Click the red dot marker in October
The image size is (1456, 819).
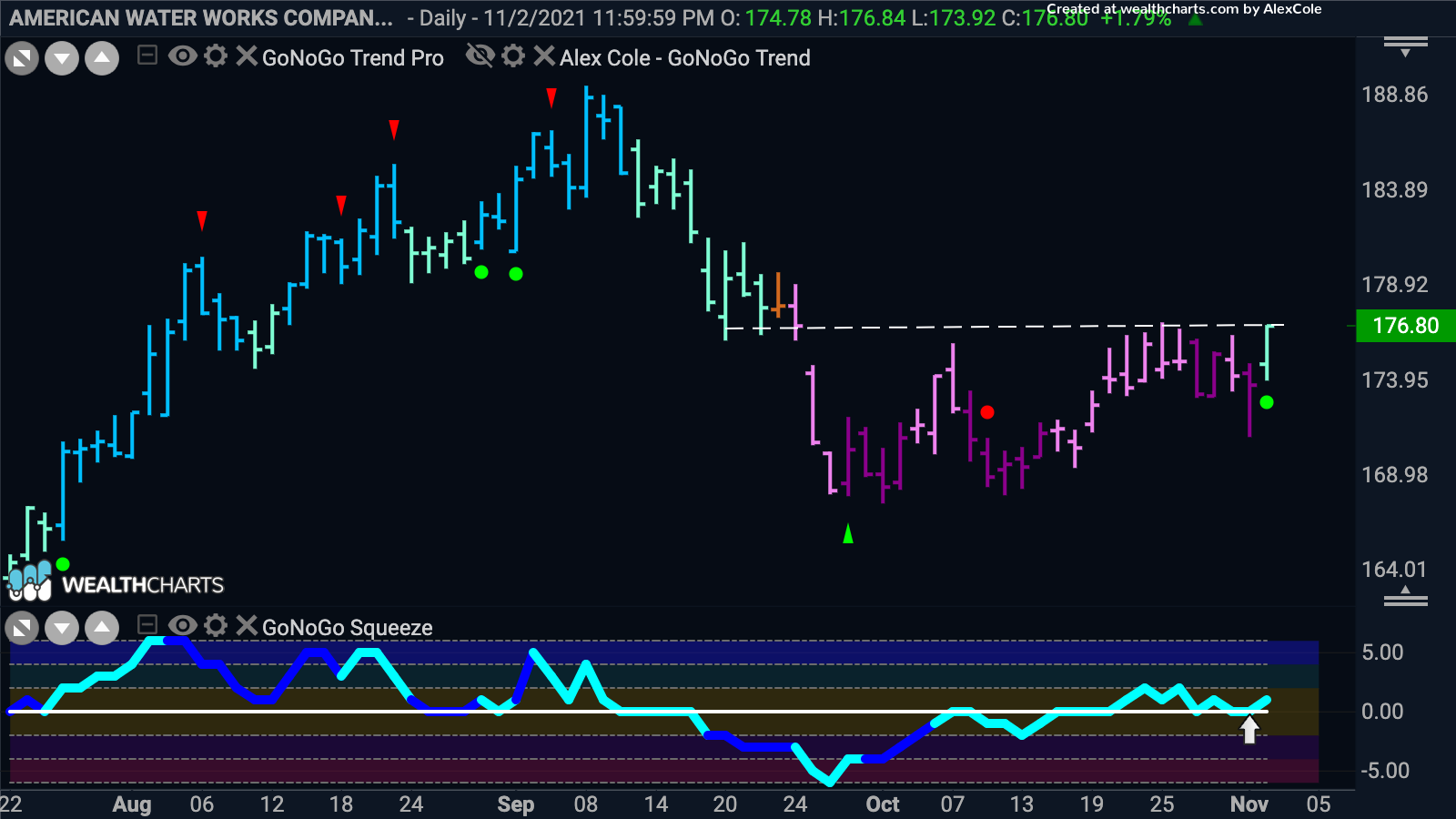[x=987, y=412]
